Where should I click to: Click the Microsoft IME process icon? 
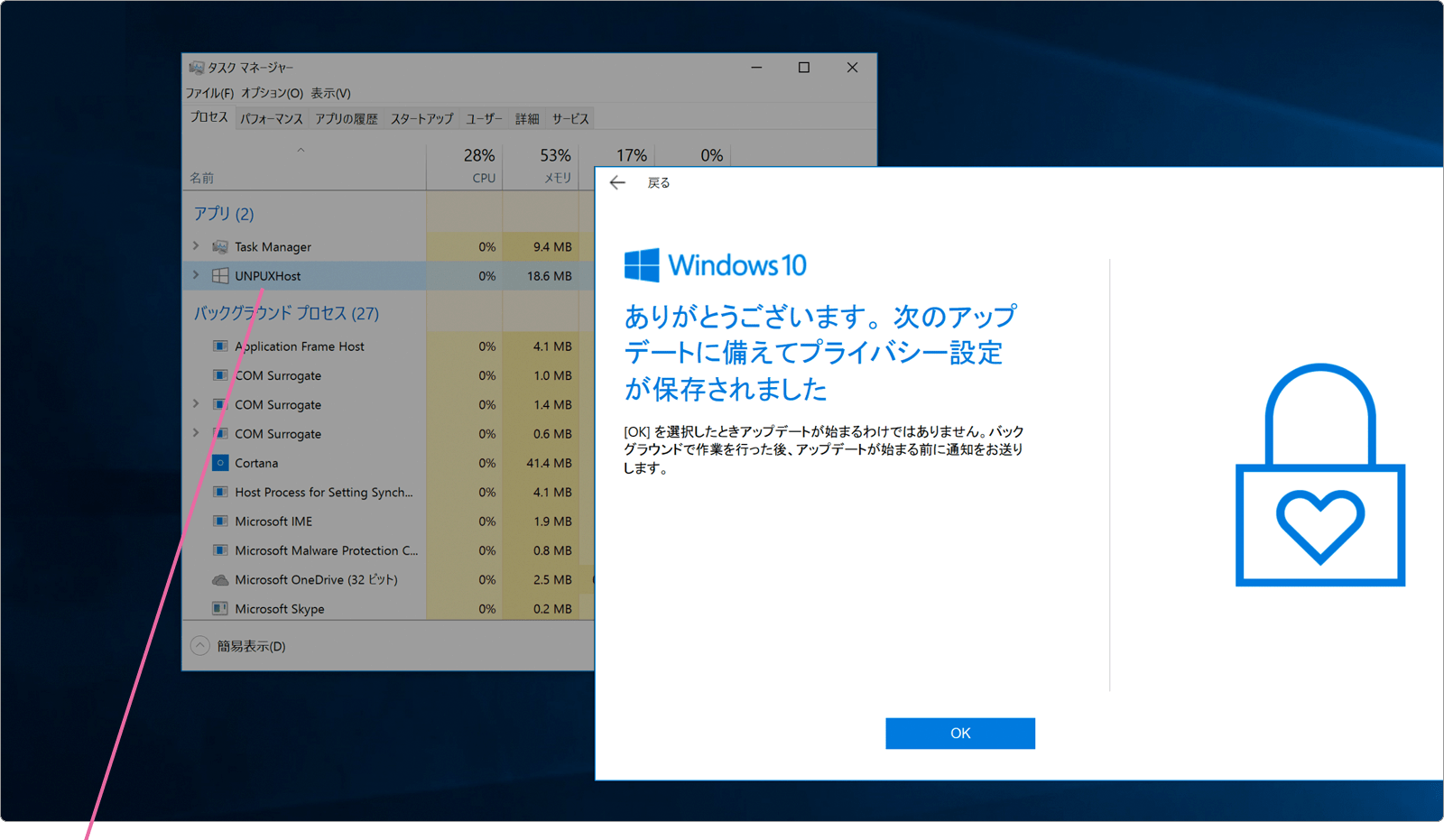[220, 522]
